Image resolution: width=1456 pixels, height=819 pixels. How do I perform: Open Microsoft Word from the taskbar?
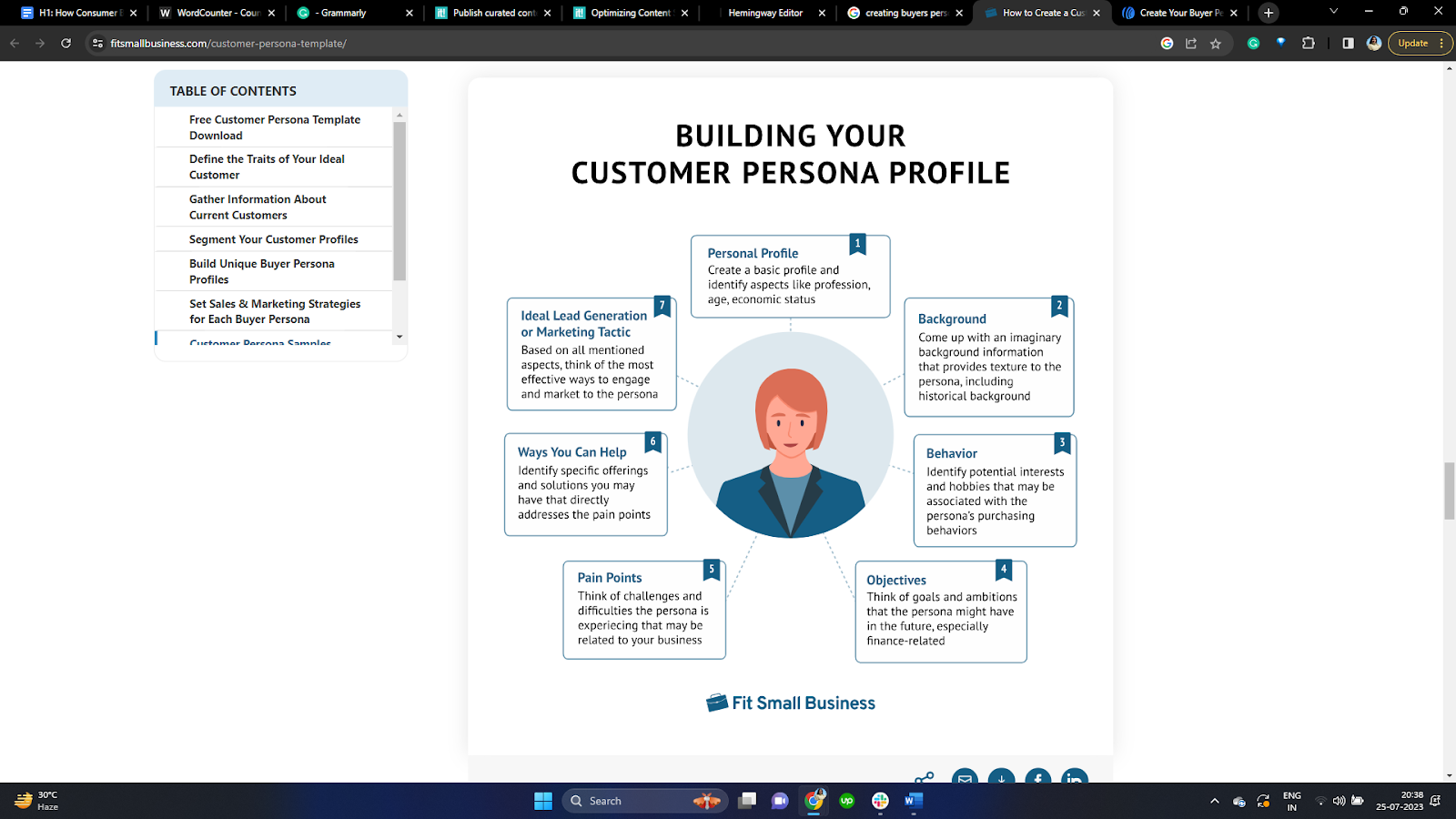914,801
